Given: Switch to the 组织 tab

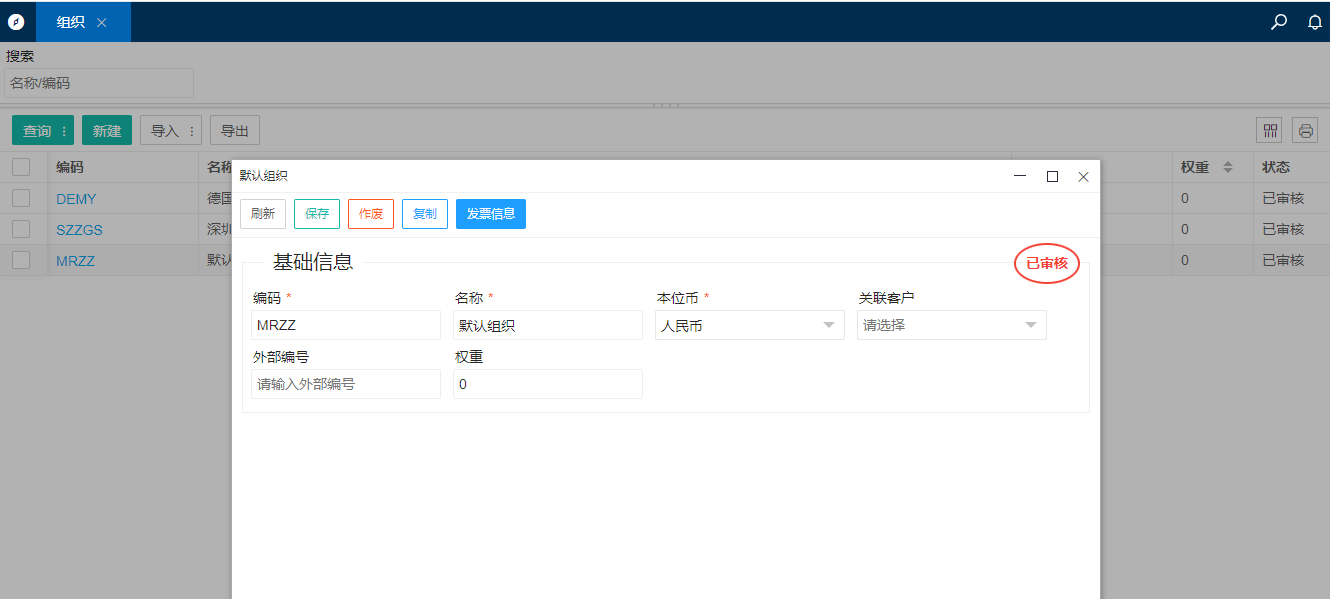Looking at the screenshot, I should click(70, 22).
